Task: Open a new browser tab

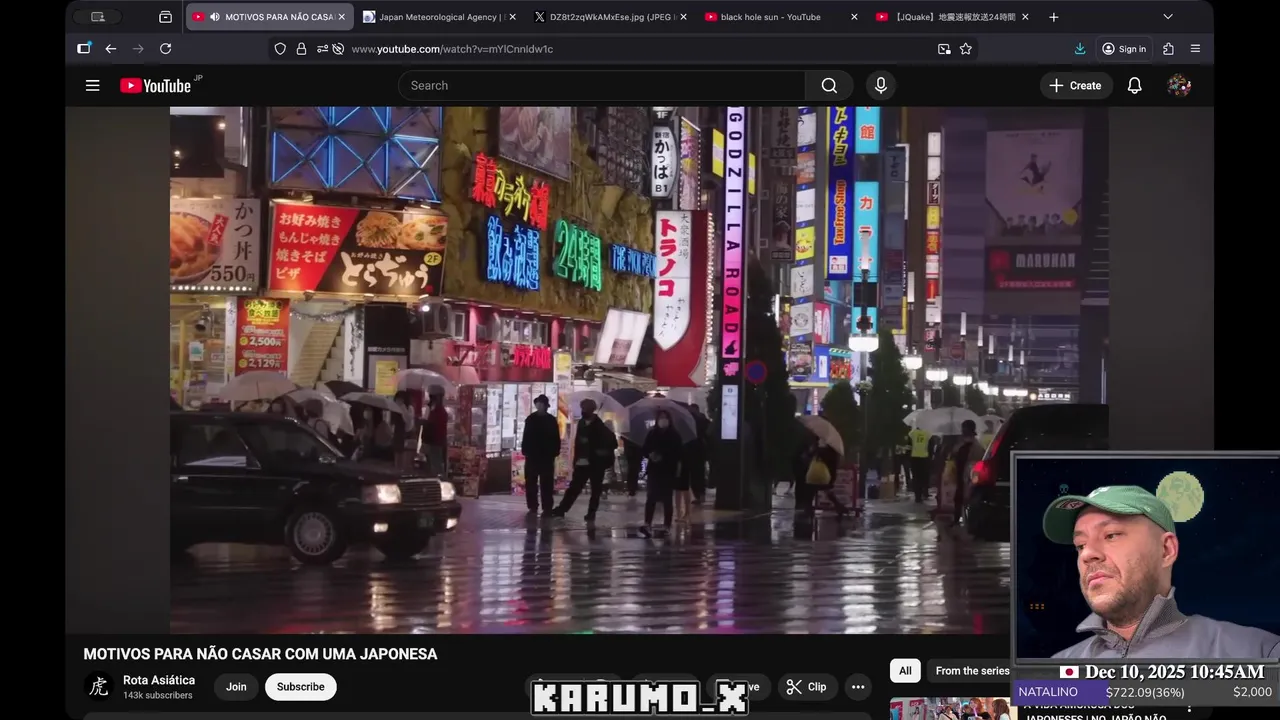Action: tap(1054, 17)
